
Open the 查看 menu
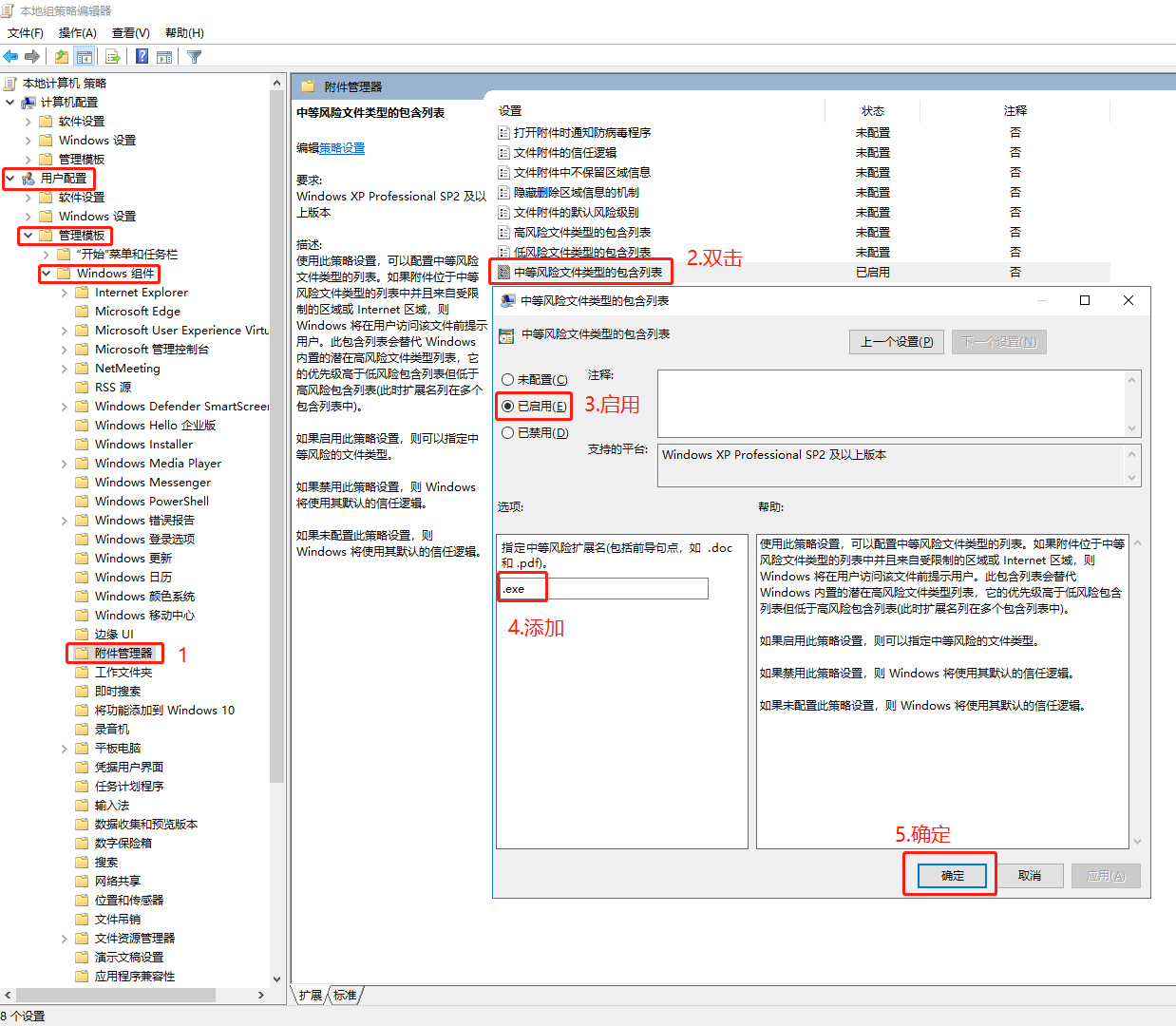click(129, 32)
